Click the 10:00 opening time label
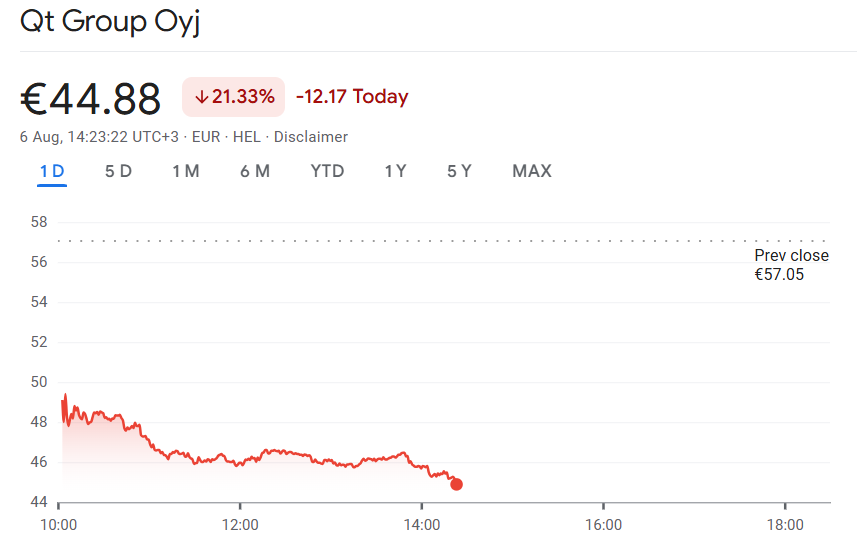The width and height of the screenshot is (857, 550). point(59,524)
